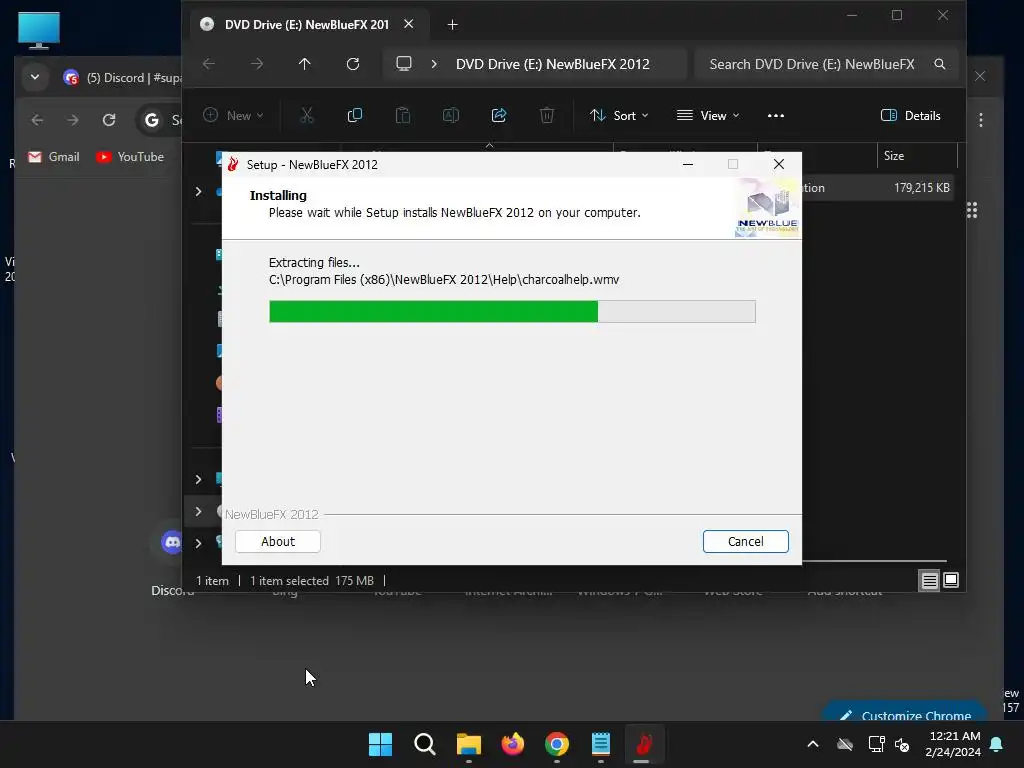Go back in Chrome window
This screenshot has height=768, width=1024.
(x=37, y=120)
